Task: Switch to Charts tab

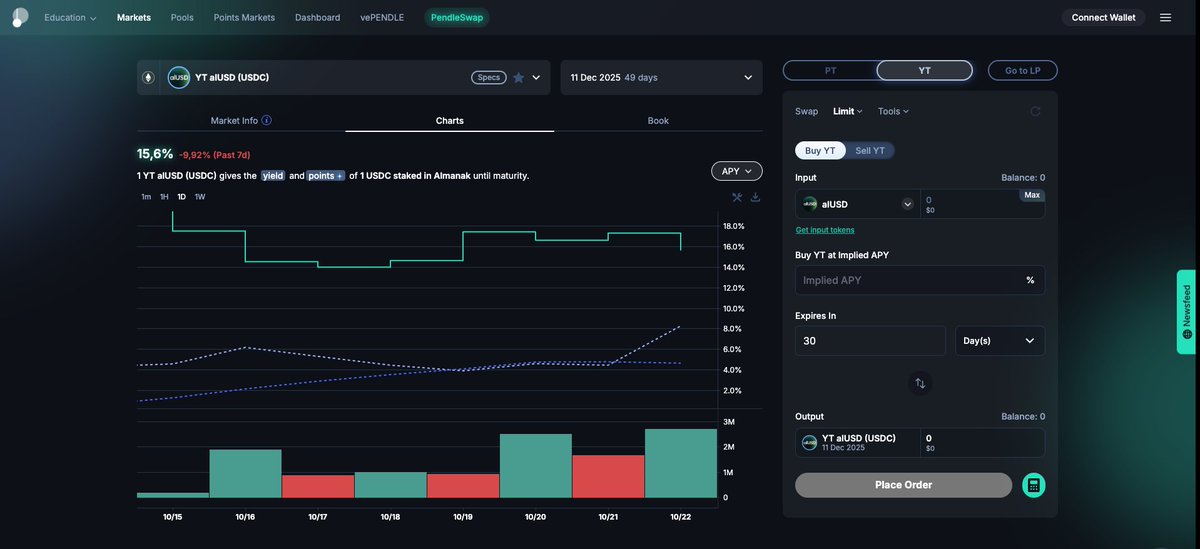Action: coord(449,120)
